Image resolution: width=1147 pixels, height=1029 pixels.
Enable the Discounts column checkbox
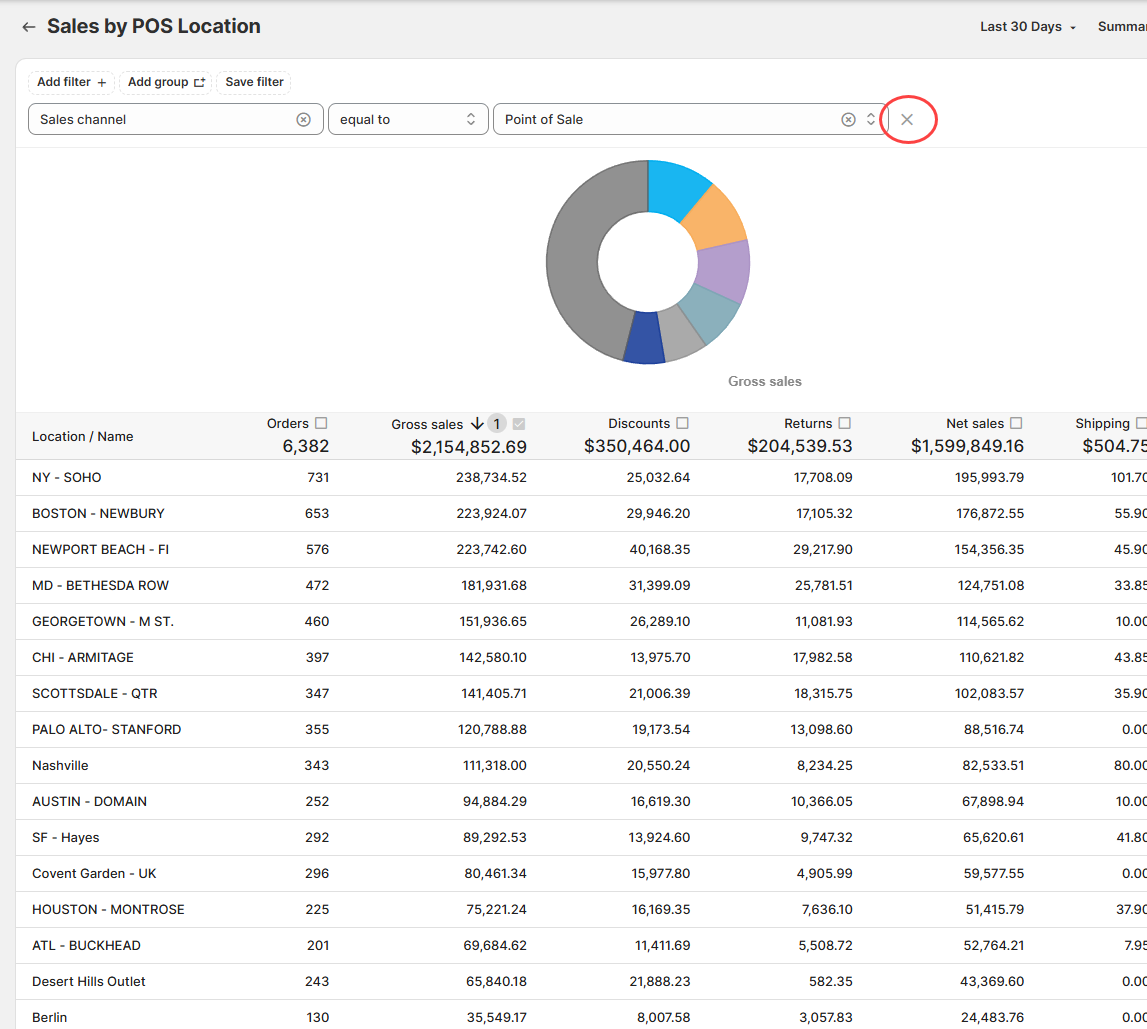click(682, 423)
